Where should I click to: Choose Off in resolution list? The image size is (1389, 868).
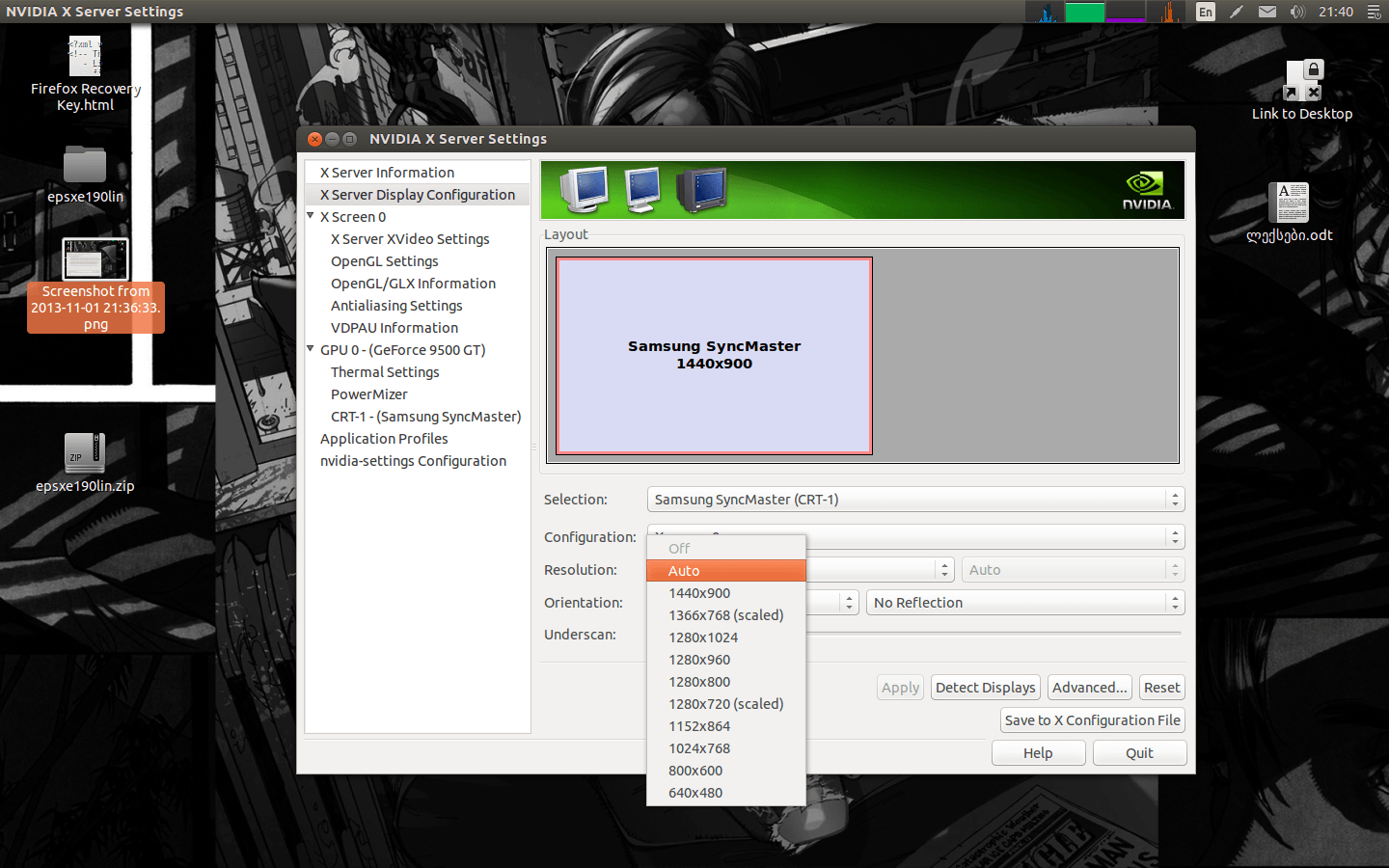point(726,549)
